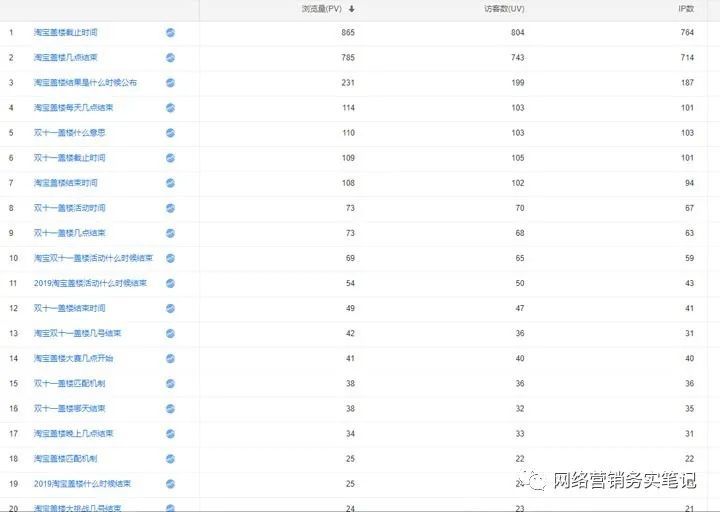This screenshot has height=512, width=720.
Task: Select the PV value 785 in row 2
Action: click(x=348, y=57)
